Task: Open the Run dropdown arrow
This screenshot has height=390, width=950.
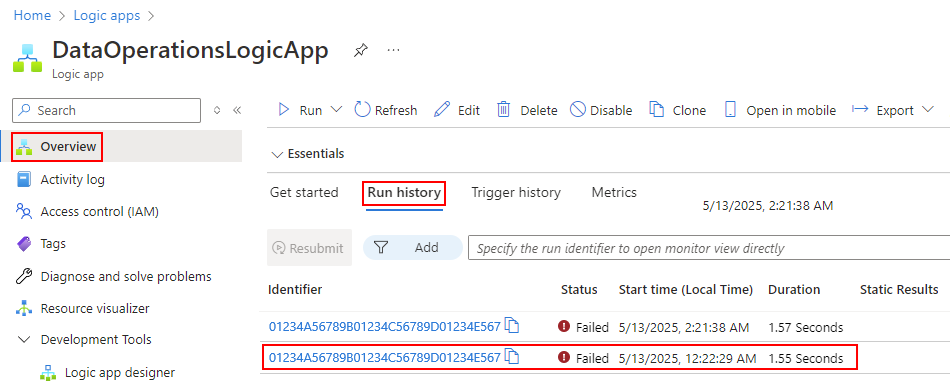Action: pyautogui.click(x=336, y=110)
